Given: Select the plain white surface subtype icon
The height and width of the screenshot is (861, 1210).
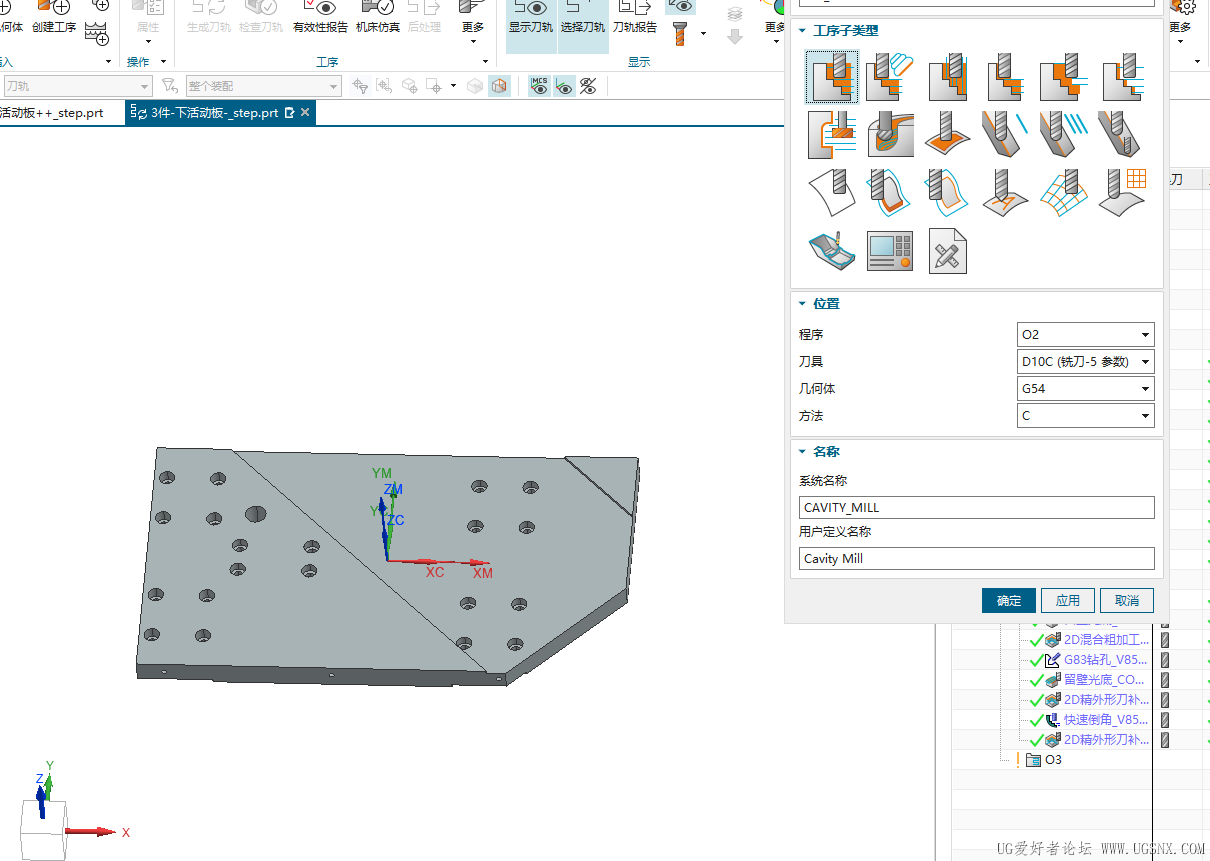Looking at the screenshot, I should [832, 192].
